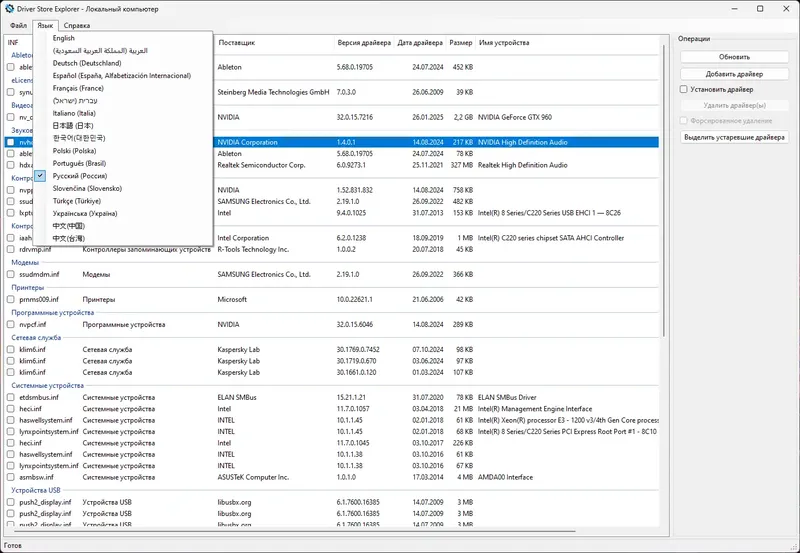
Task: Click the Driver Store Explorer app icon
Action: (9, 9)
